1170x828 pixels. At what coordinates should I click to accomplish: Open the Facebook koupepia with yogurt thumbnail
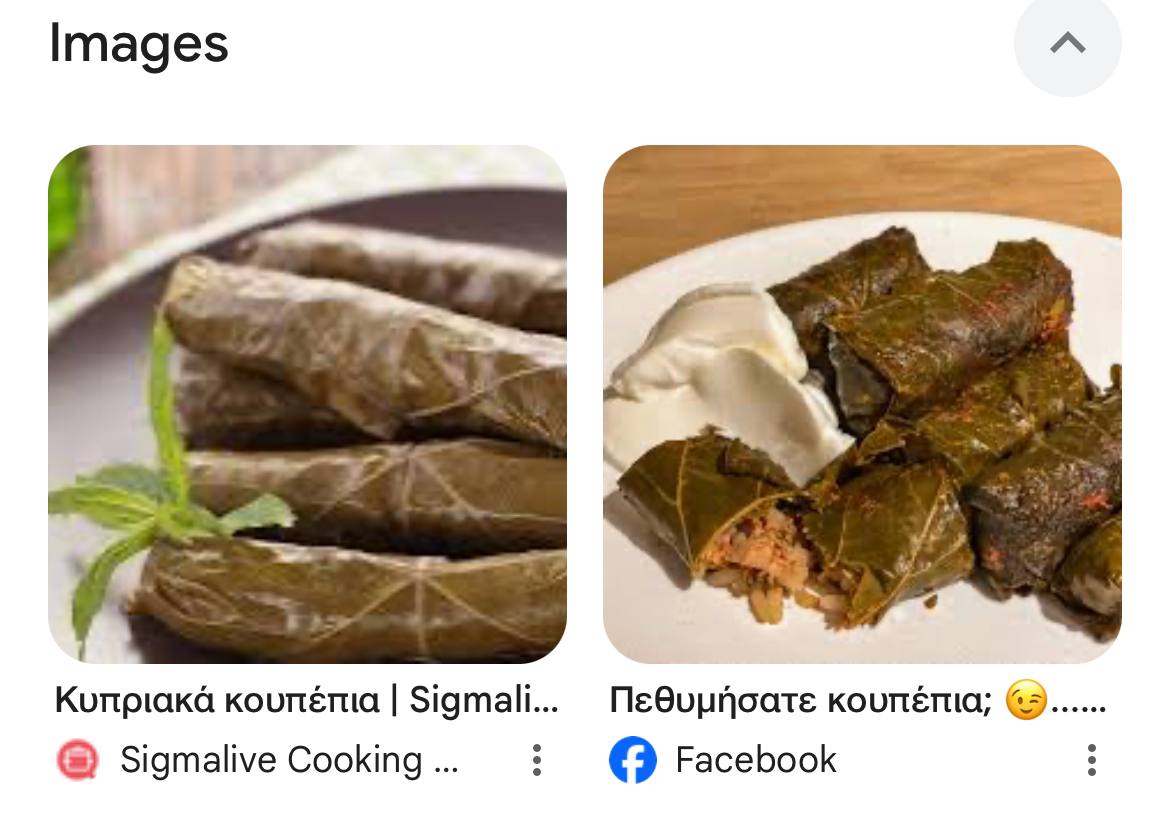pos(862,404)
